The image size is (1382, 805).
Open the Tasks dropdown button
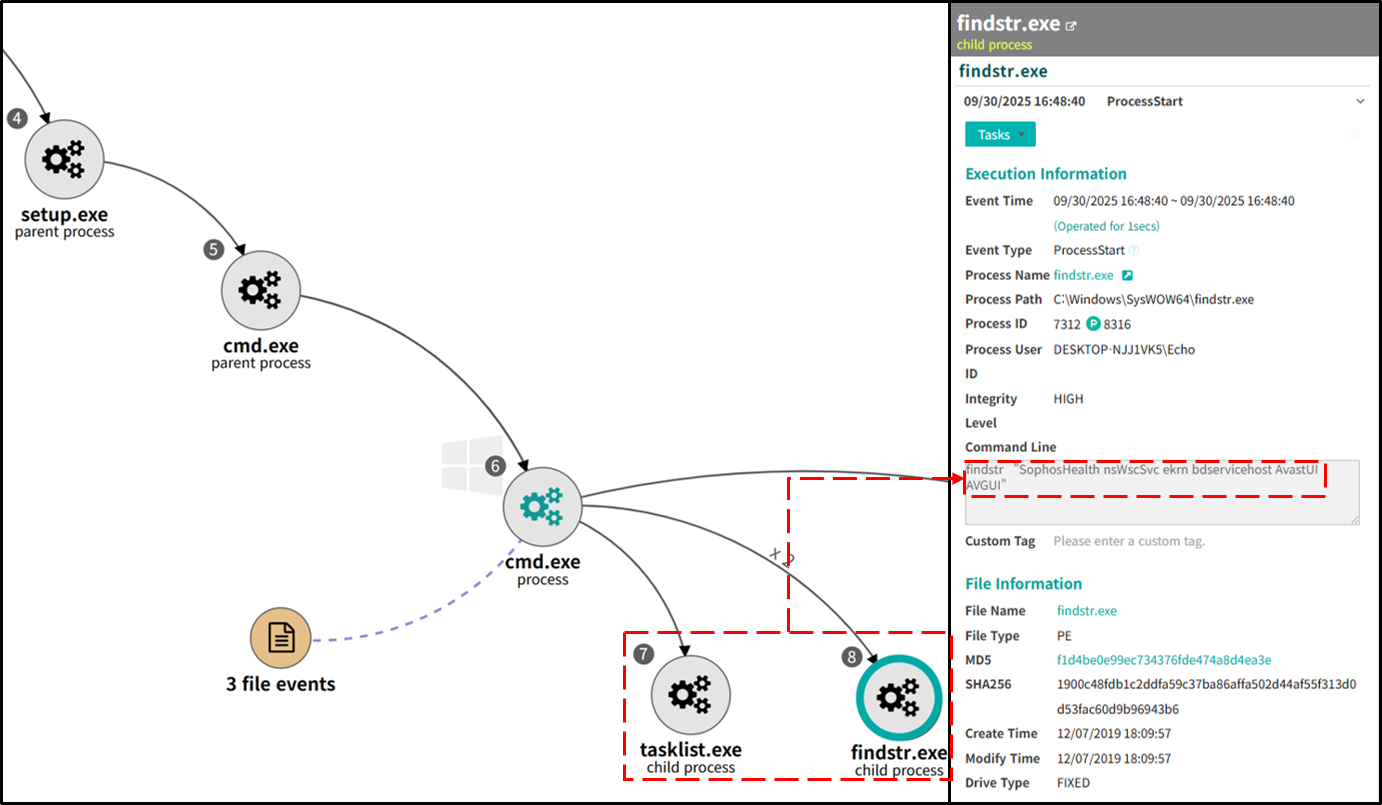click(x=1000, y=135)
